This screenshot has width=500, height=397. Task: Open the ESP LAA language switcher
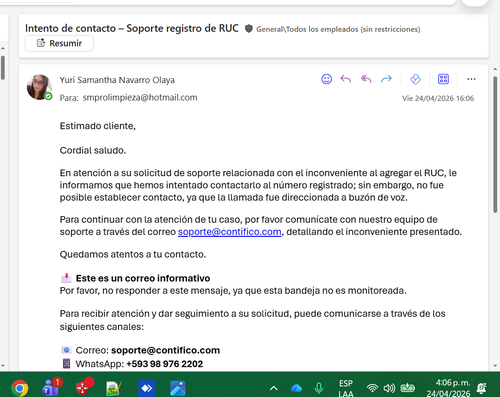point(346,388)
